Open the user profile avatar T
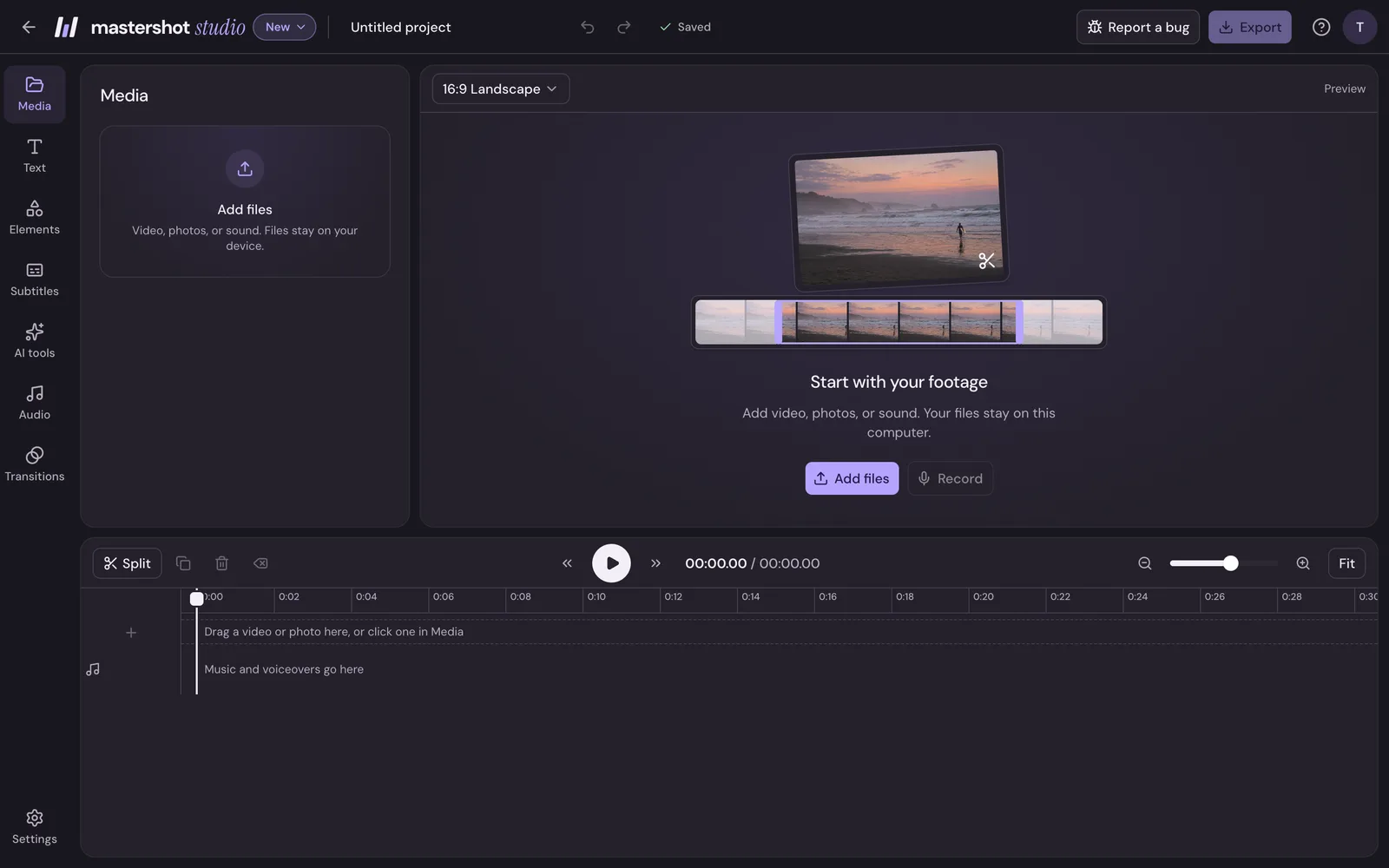1389x868 pixels. tap(1359, 27)
